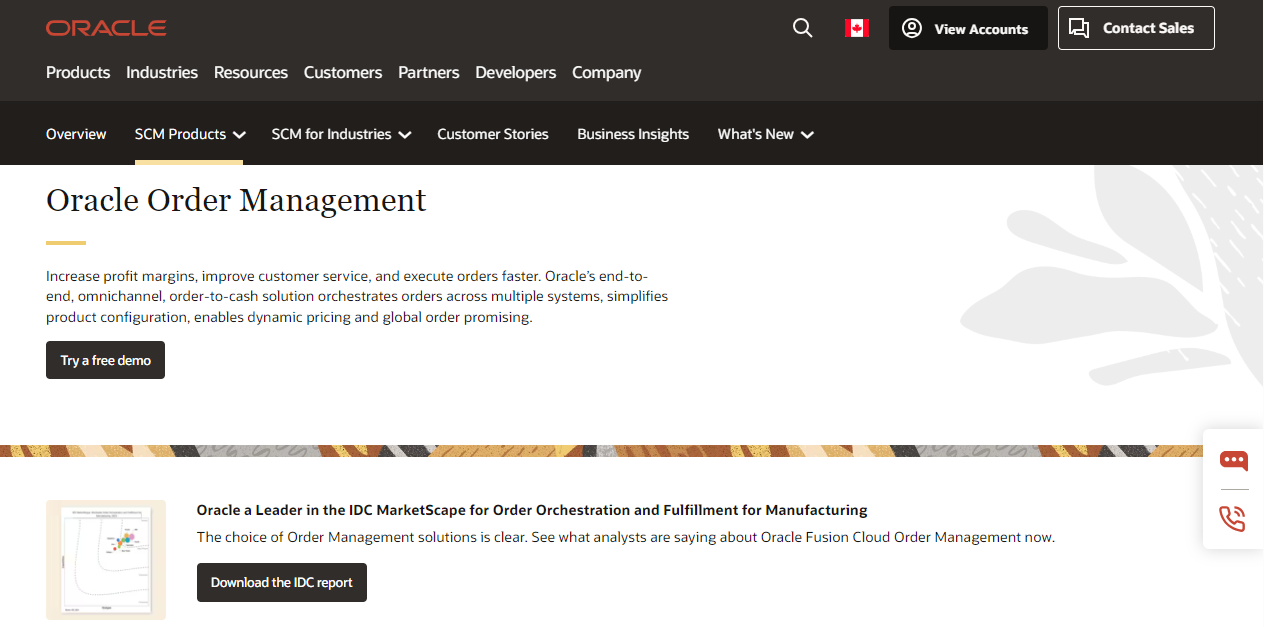This screenshot has width=1264, height=627.
Task: Click the Oracle Order Management heading
Action: tap(236, 200)
